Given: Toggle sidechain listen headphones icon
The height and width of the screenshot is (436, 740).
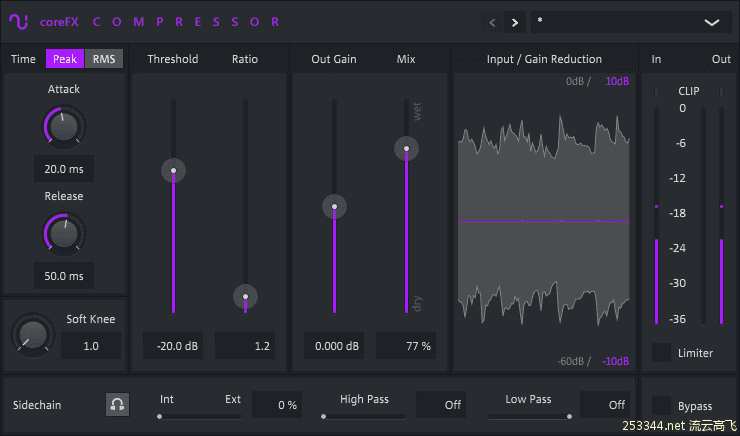Looking at the screenshot, I should pyautogui.click(x=117, y=404).
